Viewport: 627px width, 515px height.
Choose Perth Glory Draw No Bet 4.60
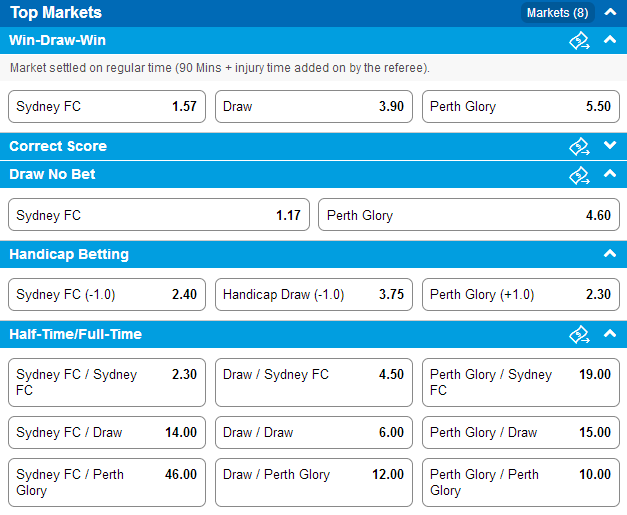pos(469,215)
